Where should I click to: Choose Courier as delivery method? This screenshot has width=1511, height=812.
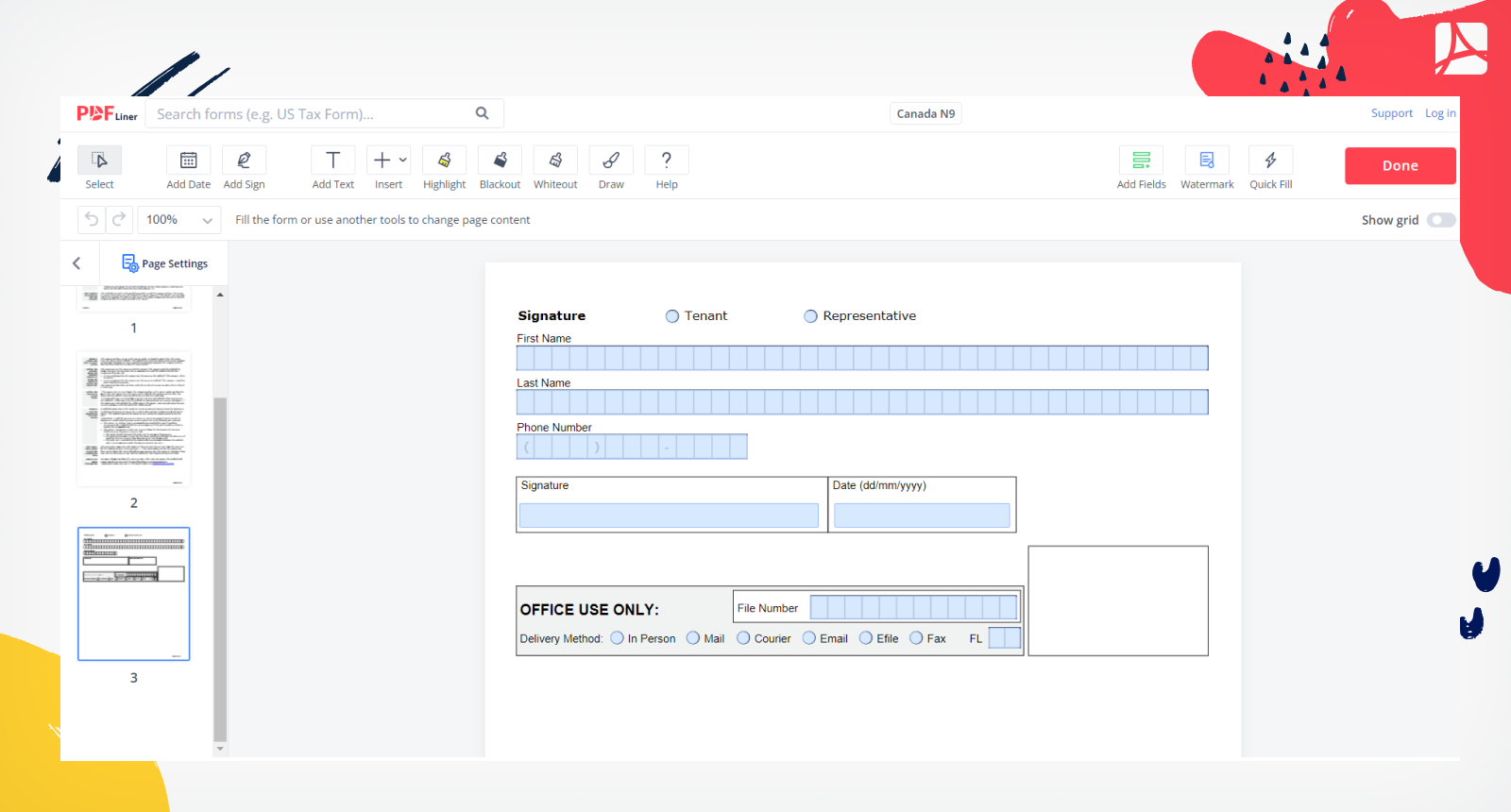click(x=744, y=638)
